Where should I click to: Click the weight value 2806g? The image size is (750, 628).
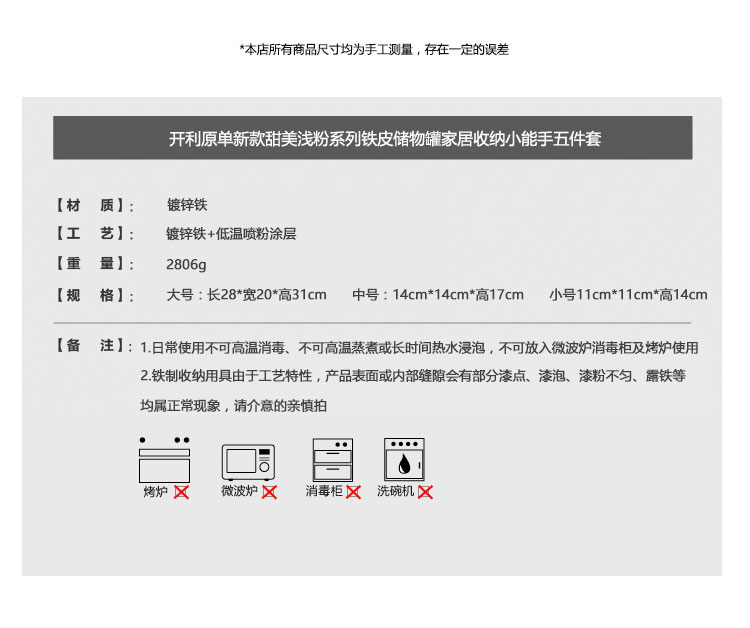tap(186, 264)
